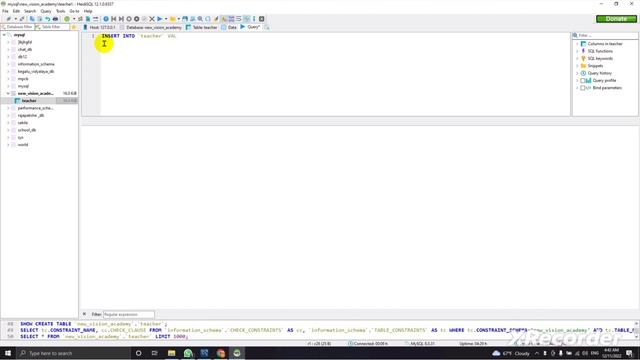The image size is (640, 360).
Task: Select the mysql root session node
Action: pos(19,35)
